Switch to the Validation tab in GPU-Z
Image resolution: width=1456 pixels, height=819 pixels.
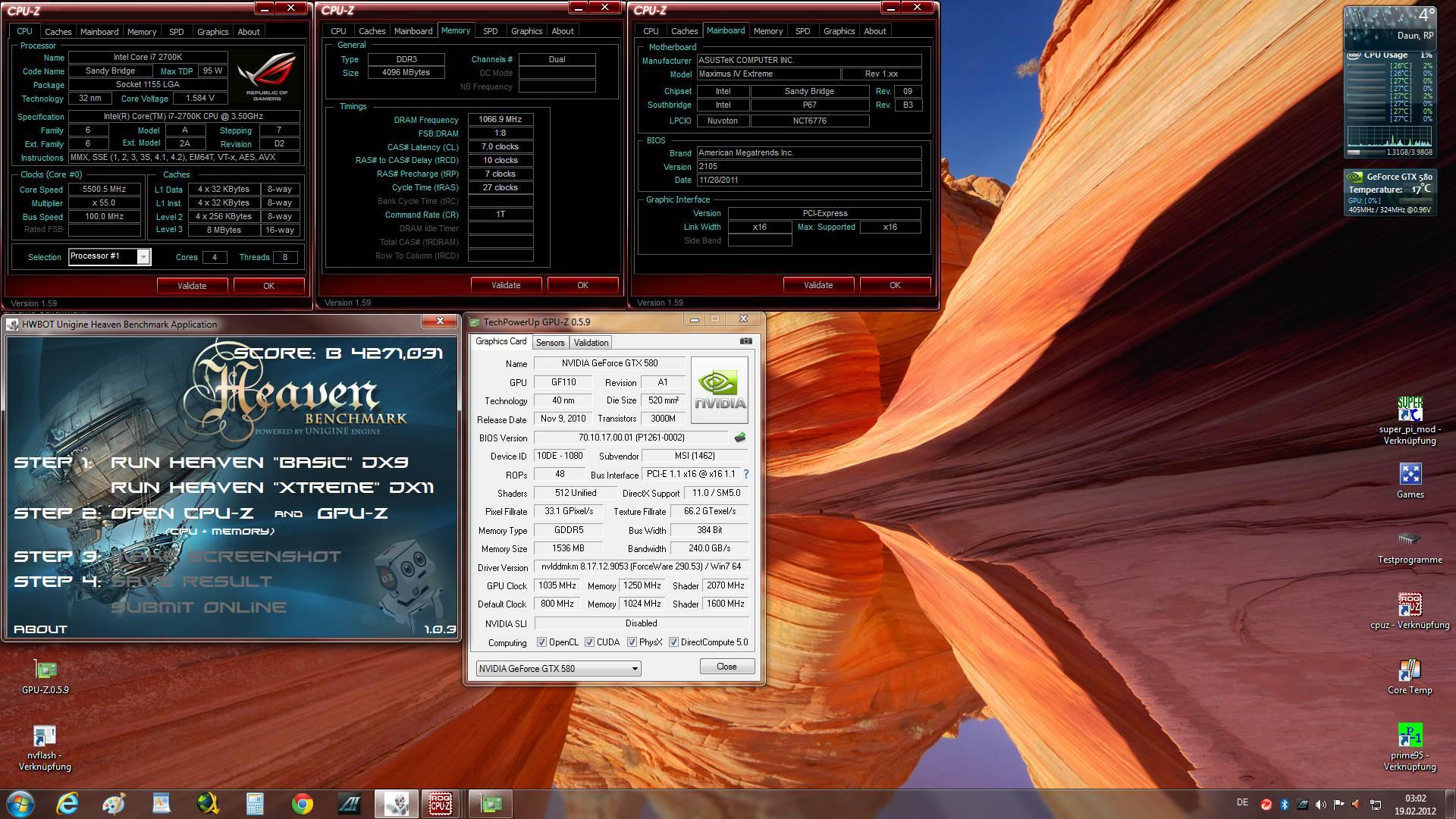click(x=591, y=342)
